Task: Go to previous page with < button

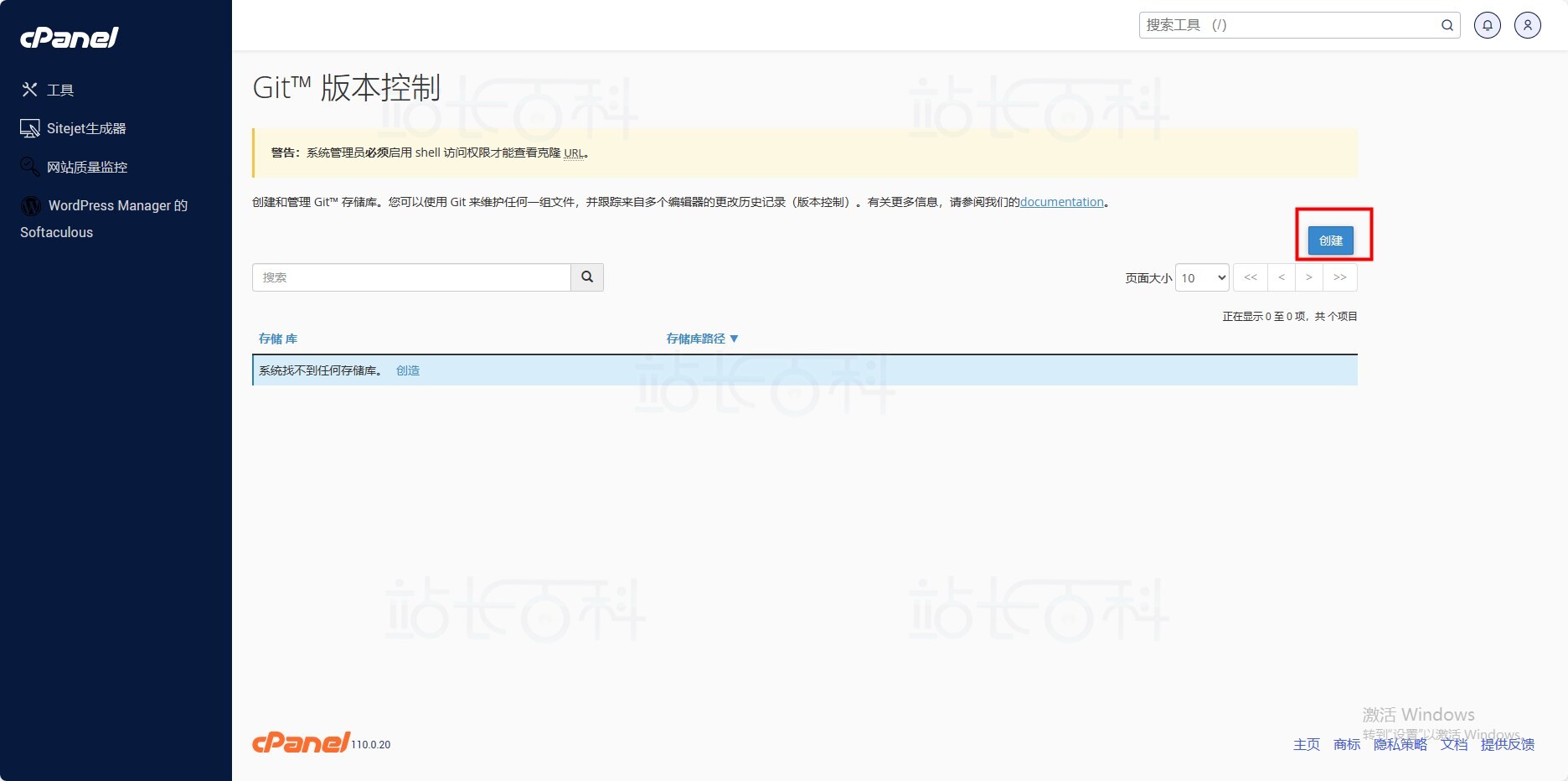Action: point(1282,277)
